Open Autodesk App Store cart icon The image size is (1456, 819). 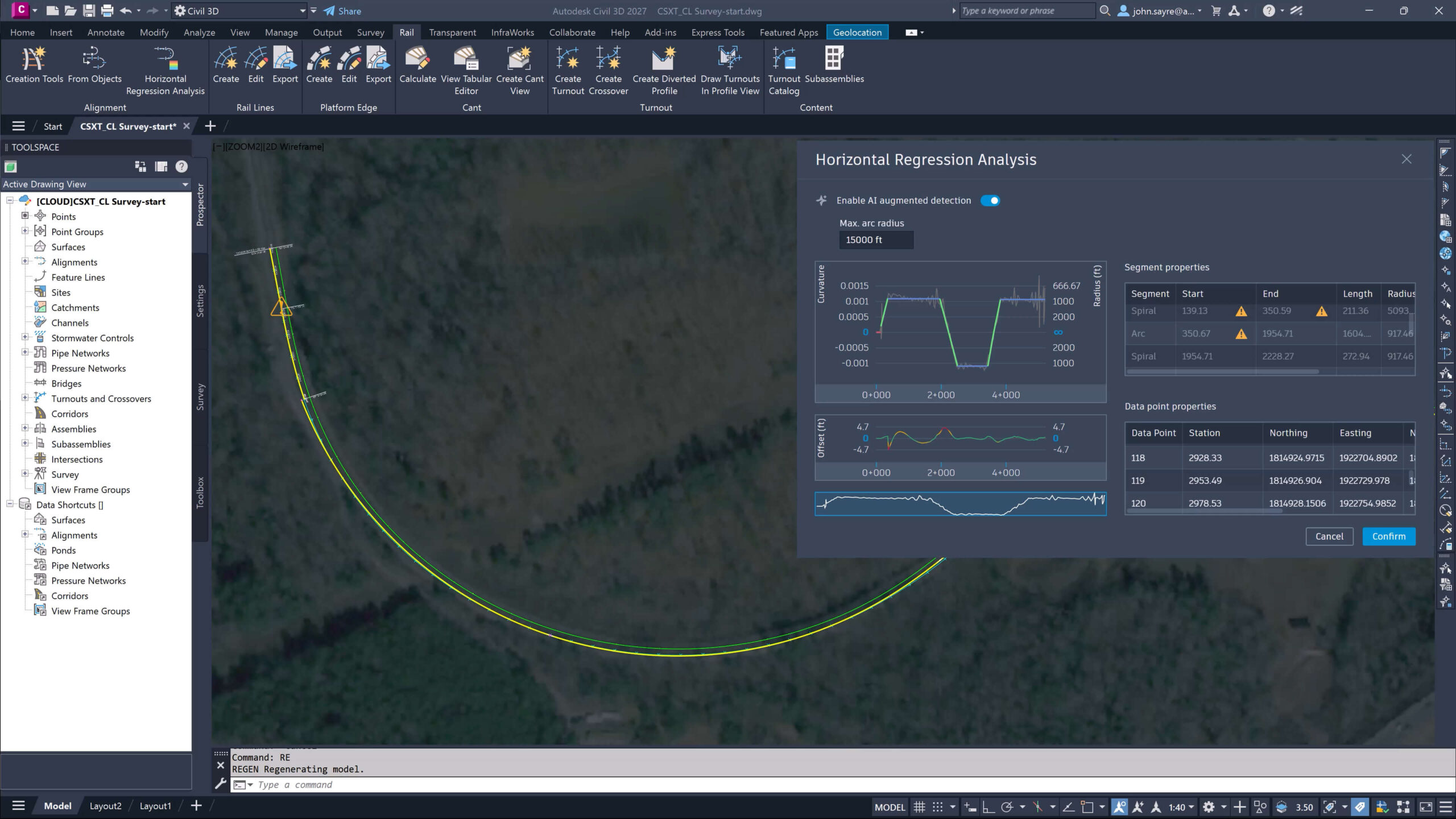[1216, 11]
